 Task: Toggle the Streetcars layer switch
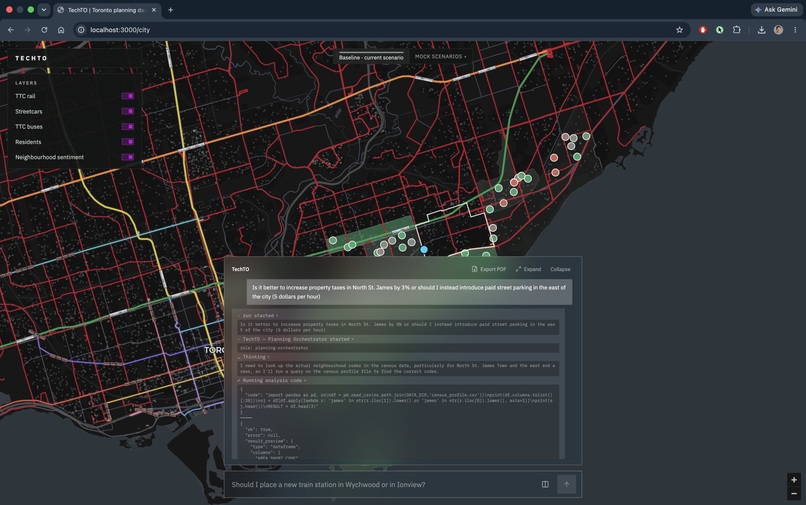(x=127, y=111)
